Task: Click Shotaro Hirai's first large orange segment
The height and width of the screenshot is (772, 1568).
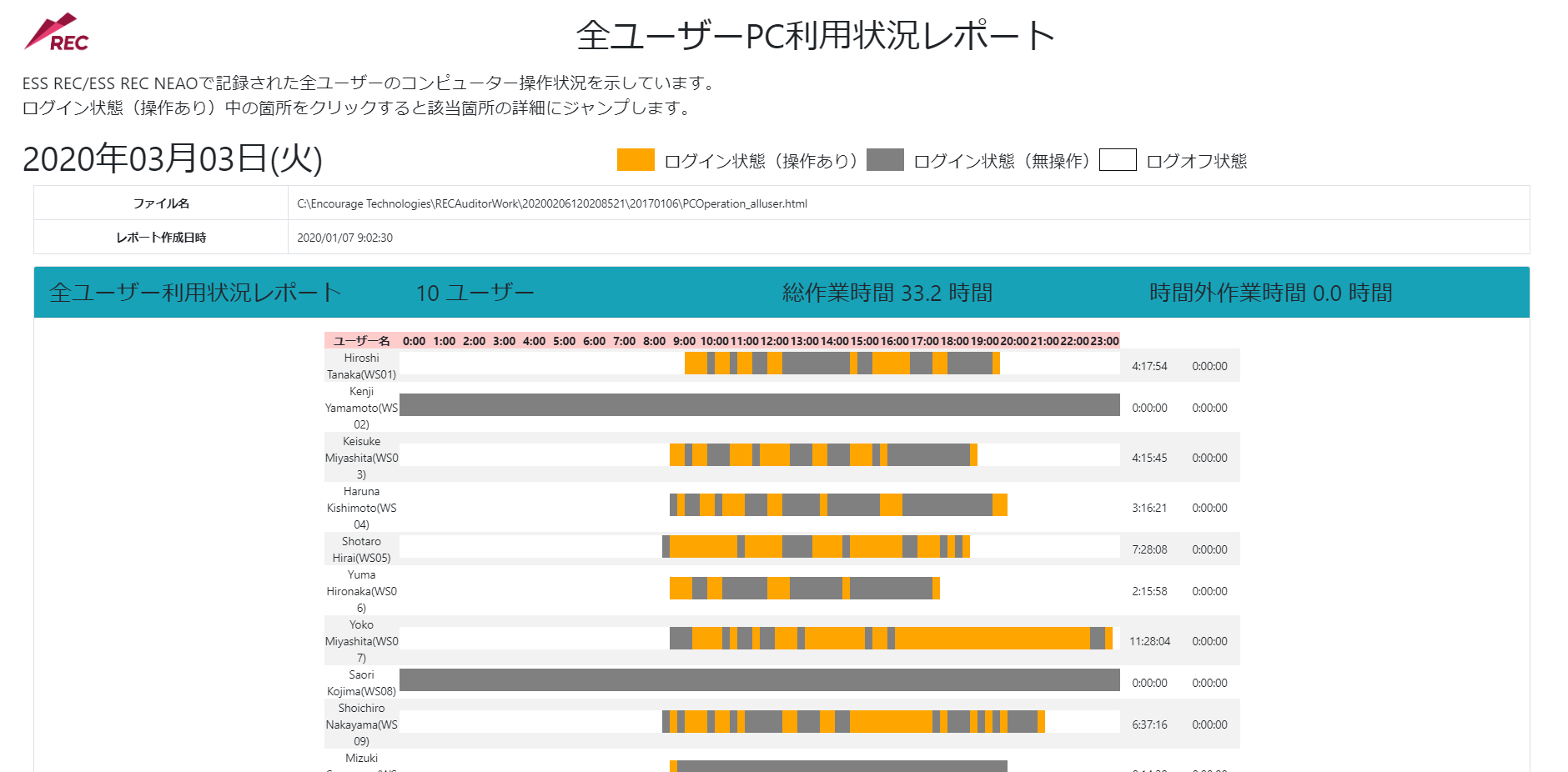Action: point(703,546)
